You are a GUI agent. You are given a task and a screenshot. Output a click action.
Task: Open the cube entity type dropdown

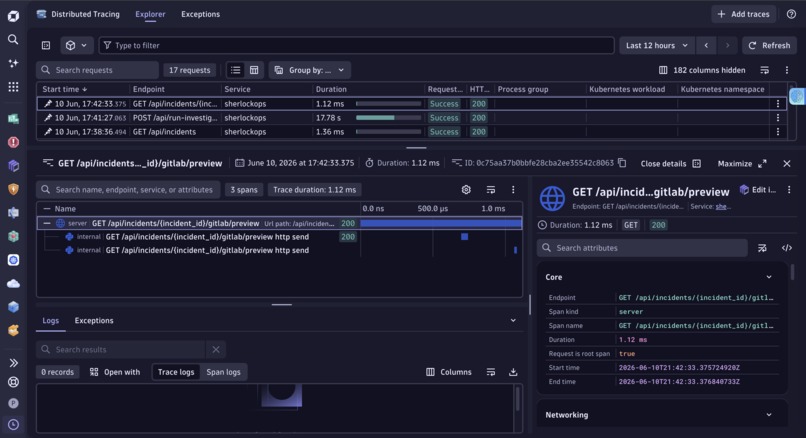pos(76,45)
